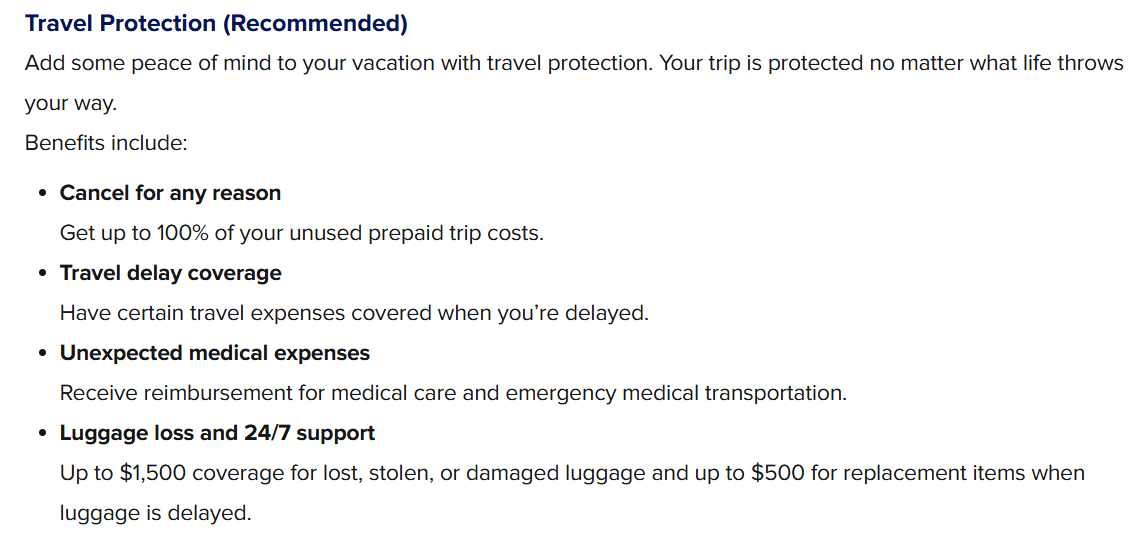Click the 'Benefits include:' text

click(106, 142)
